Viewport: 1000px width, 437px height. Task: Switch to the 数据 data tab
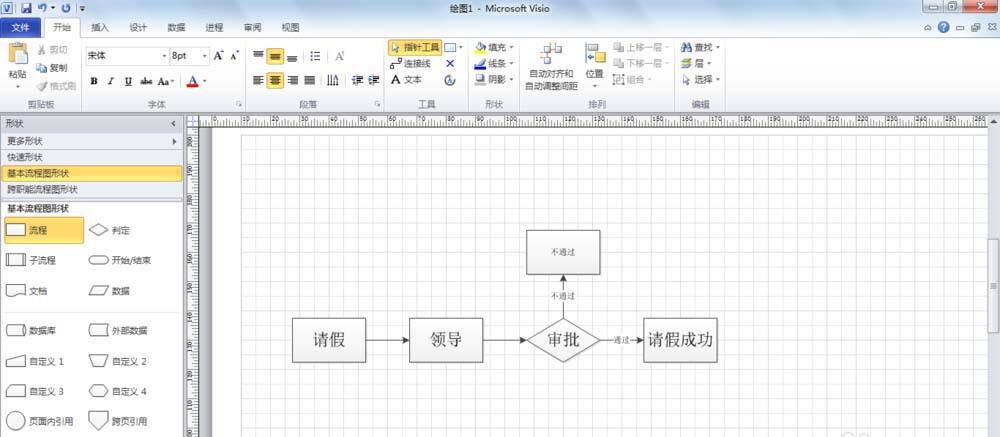pyautogui.click(x=177, y=27)
